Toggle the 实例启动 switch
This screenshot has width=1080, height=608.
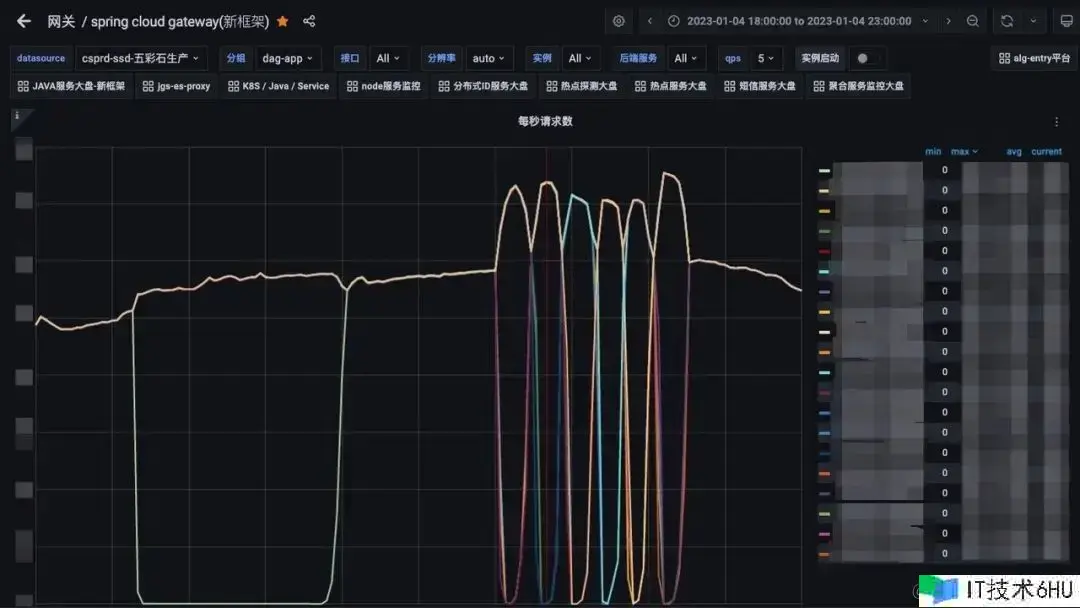[x=865, y=59]
